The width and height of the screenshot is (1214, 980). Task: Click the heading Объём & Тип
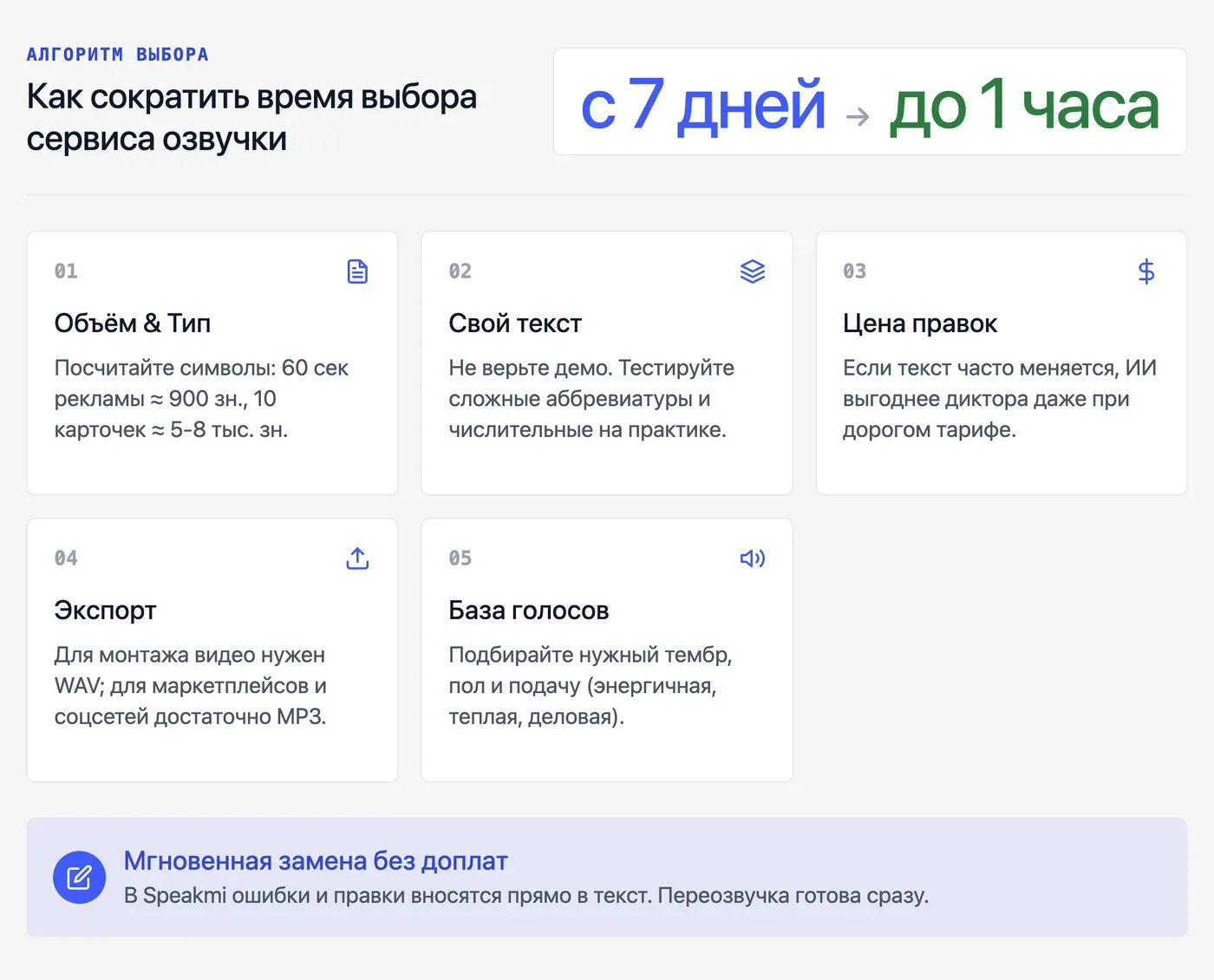[133, 323]
